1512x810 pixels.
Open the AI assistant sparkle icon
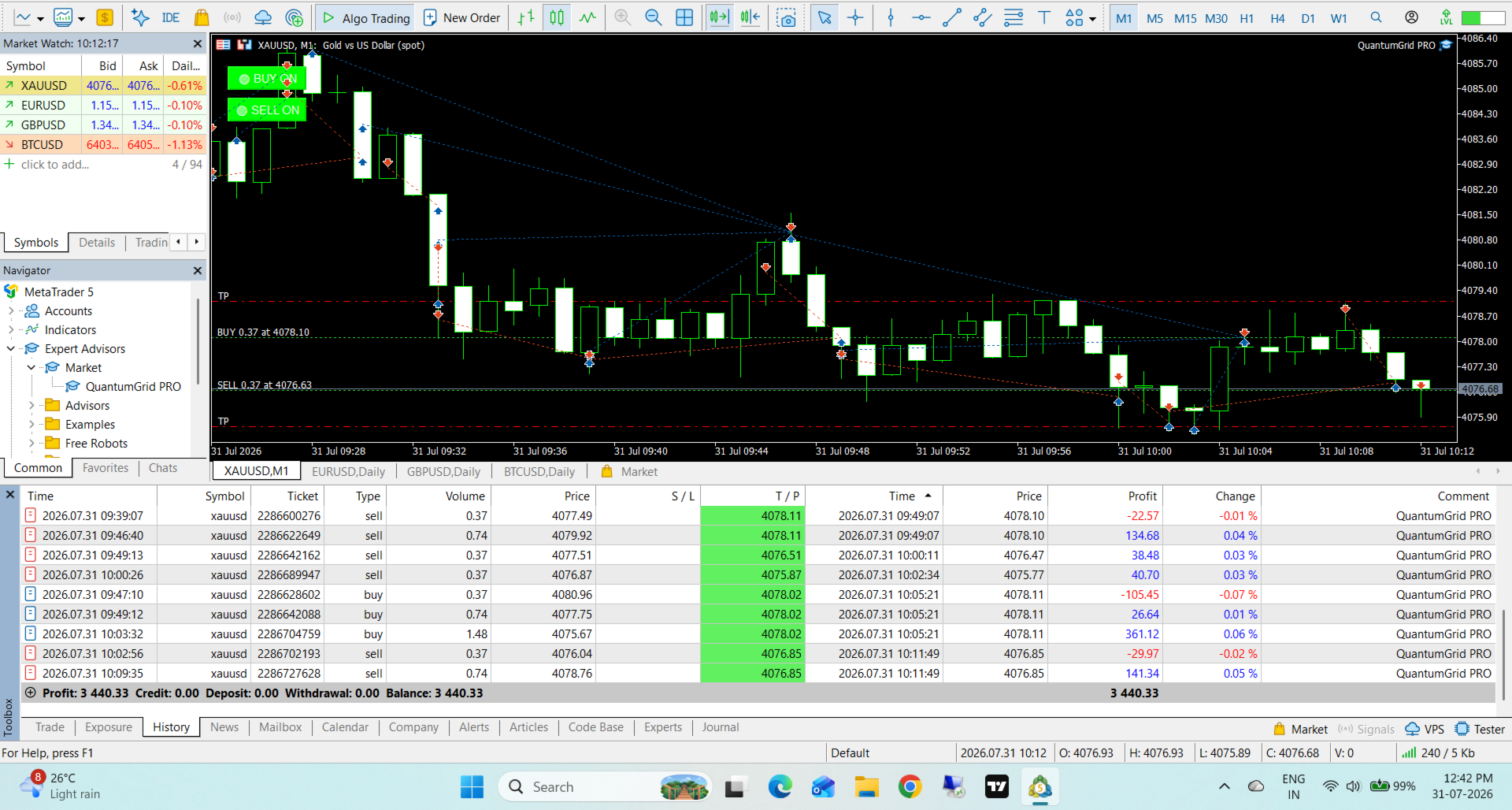tap(140, 17)
